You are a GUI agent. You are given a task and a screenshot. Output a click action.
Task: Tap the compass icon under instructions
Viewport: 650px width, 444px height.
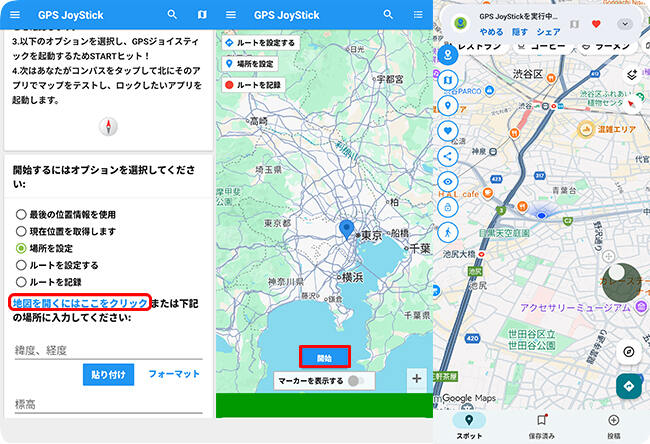pos(108,126)
